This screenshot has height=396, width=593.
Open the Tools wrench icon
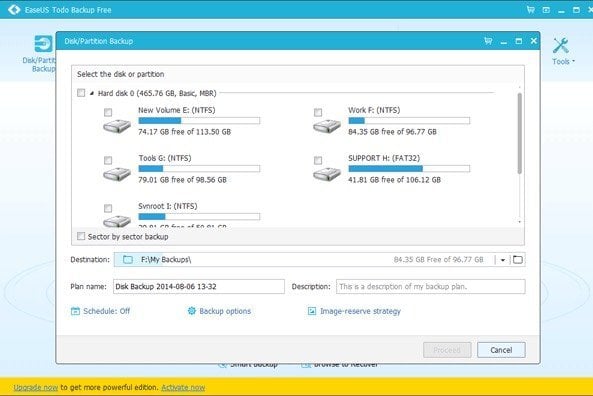pyautogui.click(x=560, y=46)
